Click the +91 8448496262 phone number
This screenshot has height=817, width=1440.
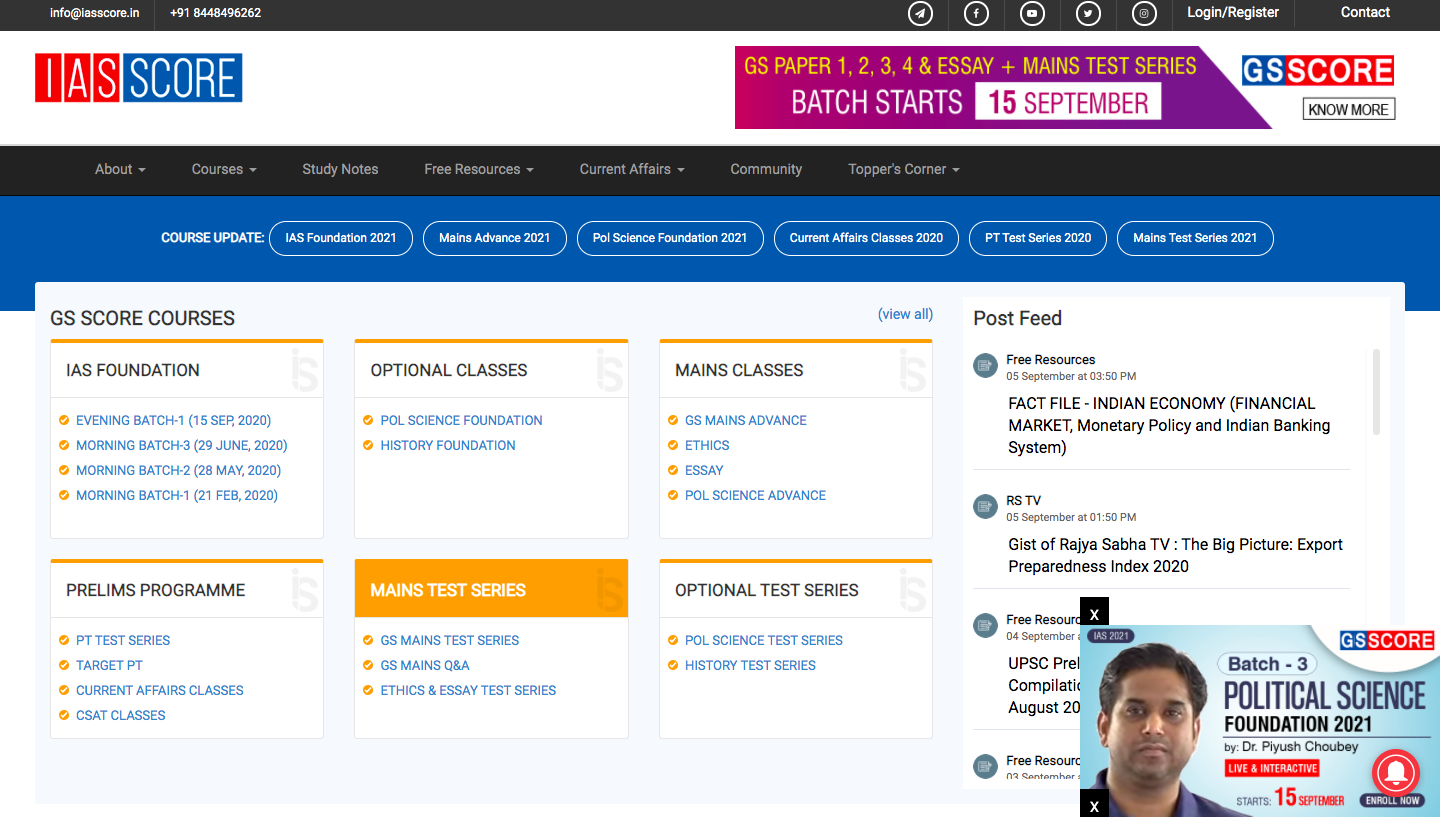(x=215, y=13)
